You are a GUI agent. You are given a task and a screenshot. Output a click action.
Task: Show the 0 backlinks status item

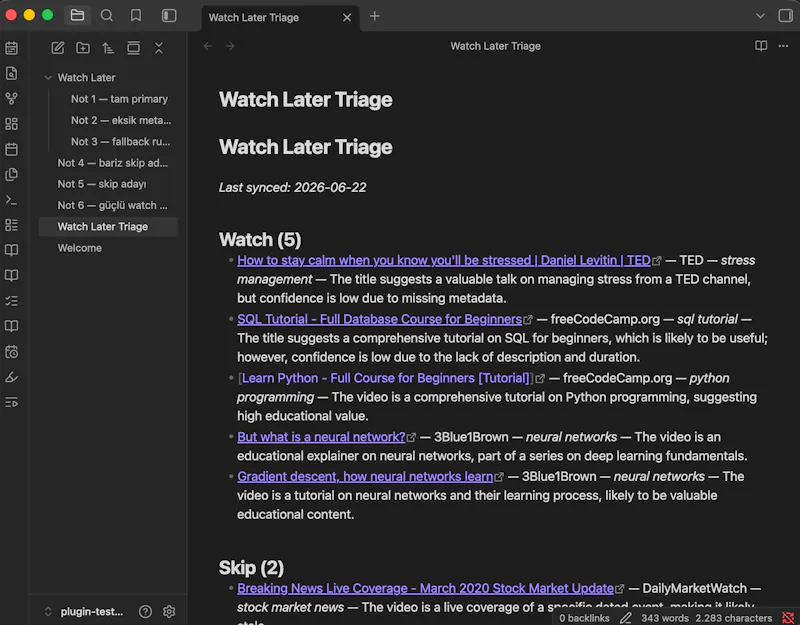pos(584,618)
